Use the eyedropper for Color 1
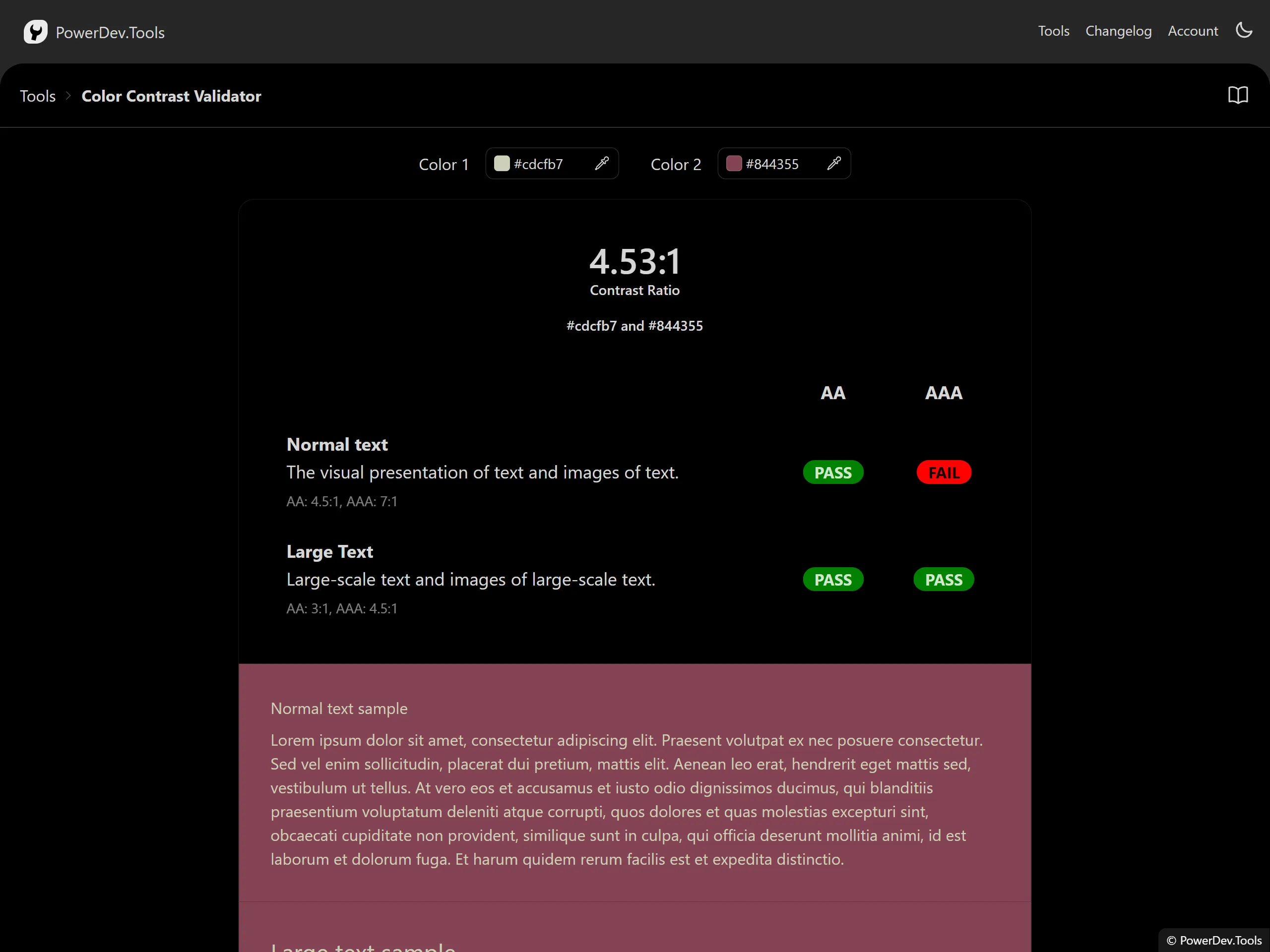This screenshot has width=1270, height=952. 602,164
